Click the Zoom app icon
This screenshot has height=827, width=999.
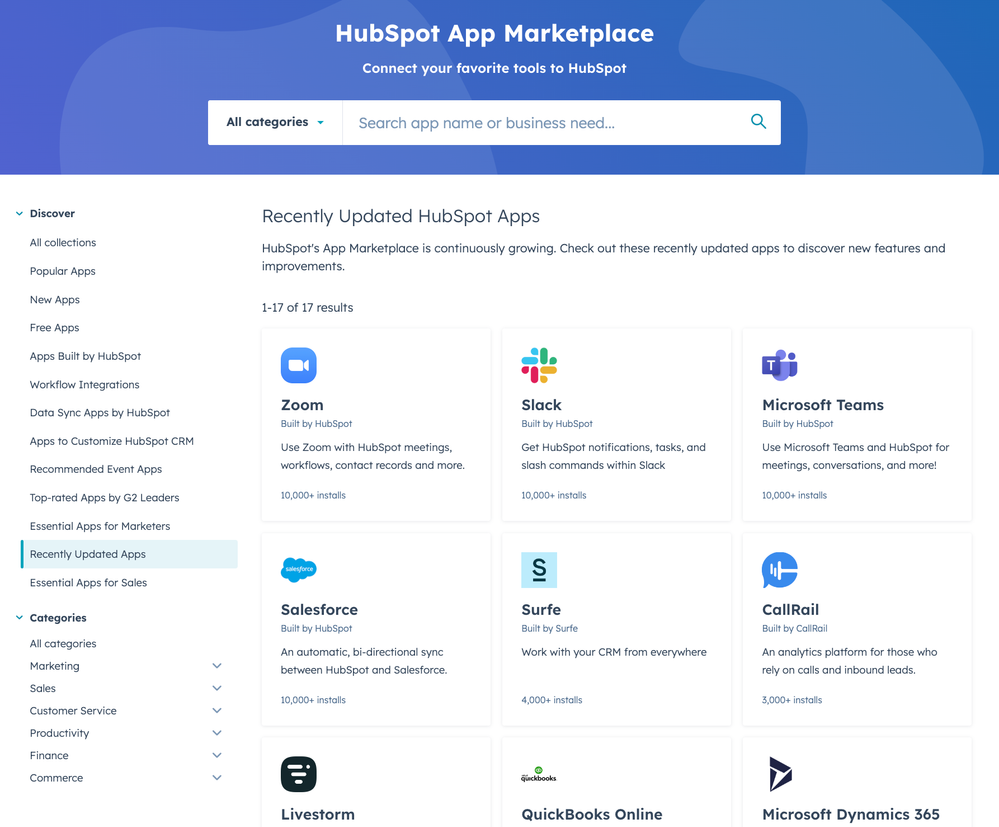(298, 365)
